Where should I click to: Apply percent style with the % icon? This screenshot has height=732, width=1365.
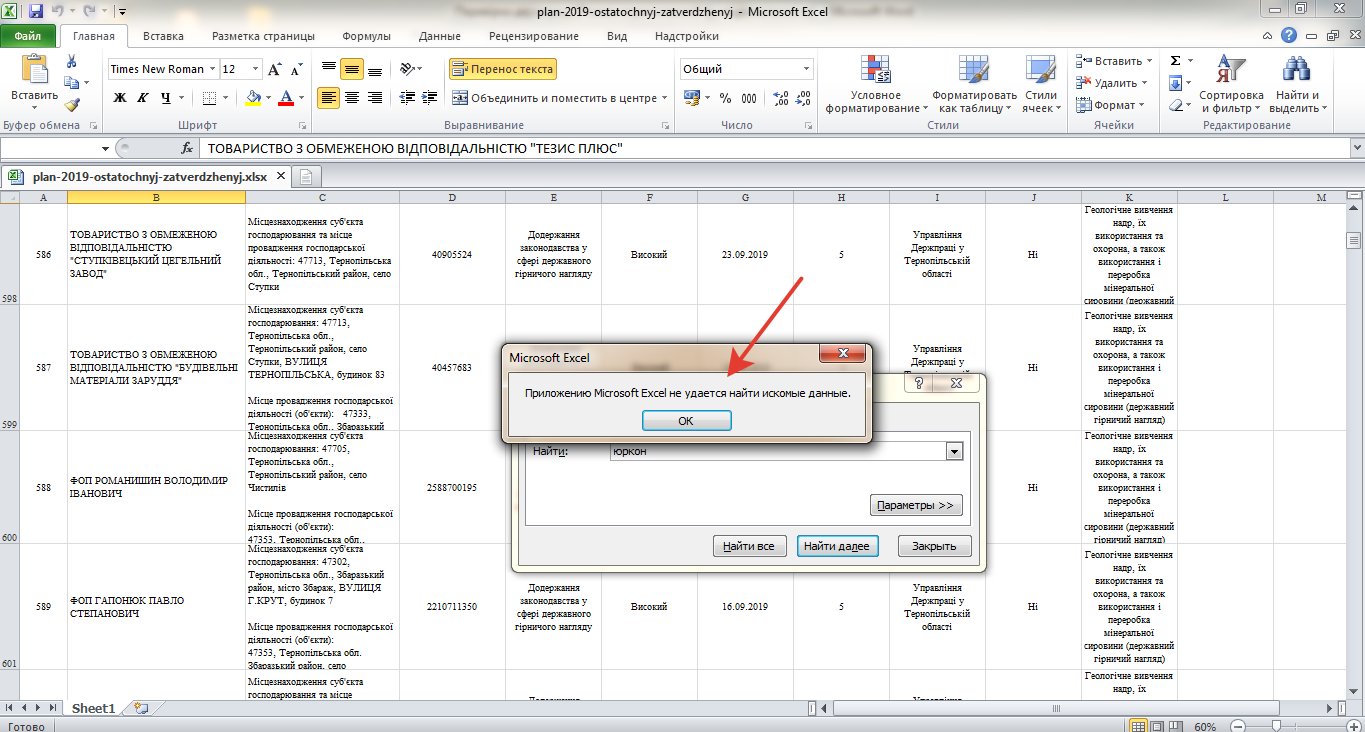725,98
